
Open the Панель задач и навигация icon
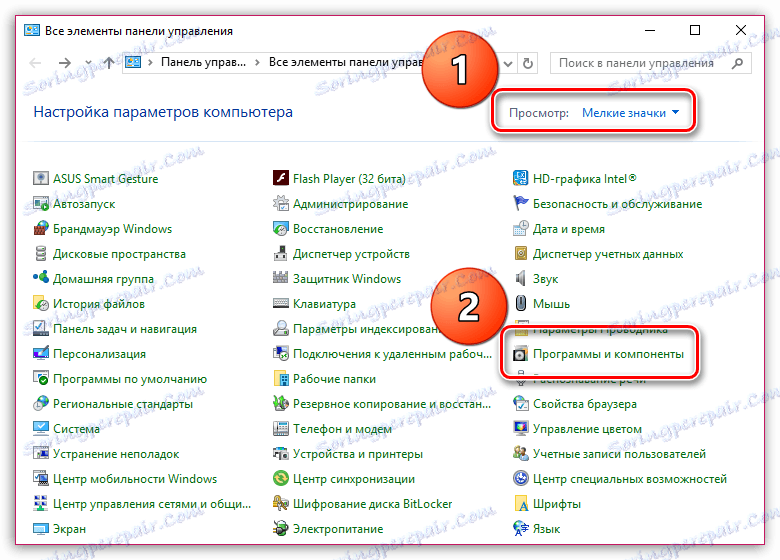tap(41, 329)
